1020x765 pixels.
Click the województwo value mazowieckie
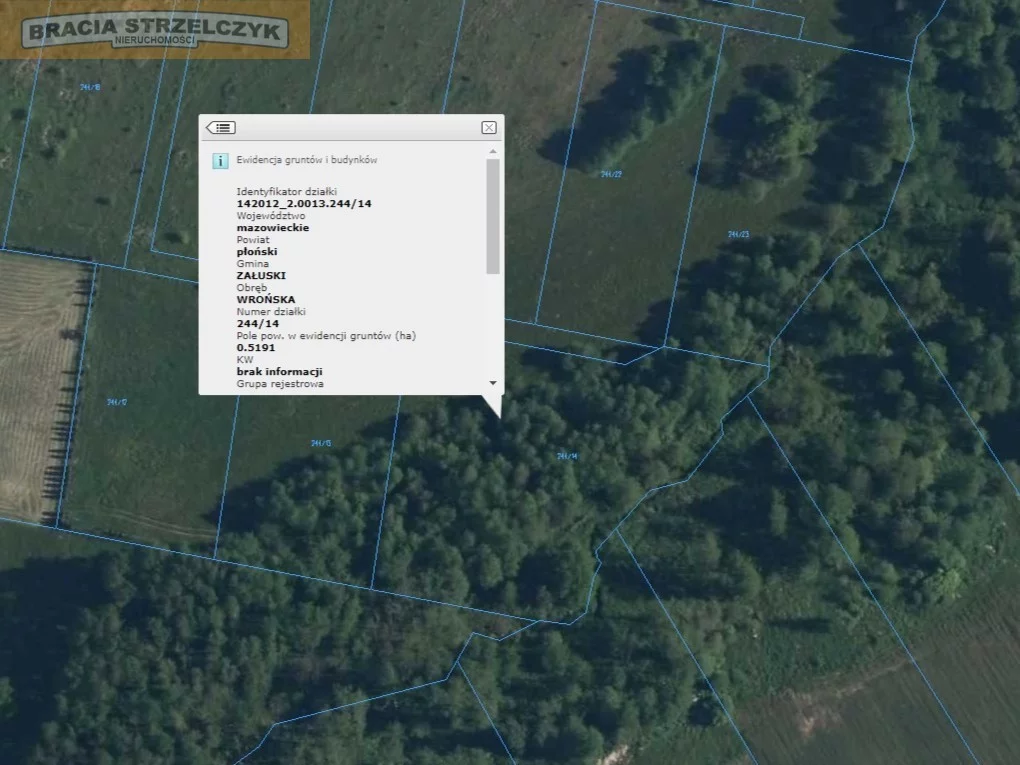272,228
